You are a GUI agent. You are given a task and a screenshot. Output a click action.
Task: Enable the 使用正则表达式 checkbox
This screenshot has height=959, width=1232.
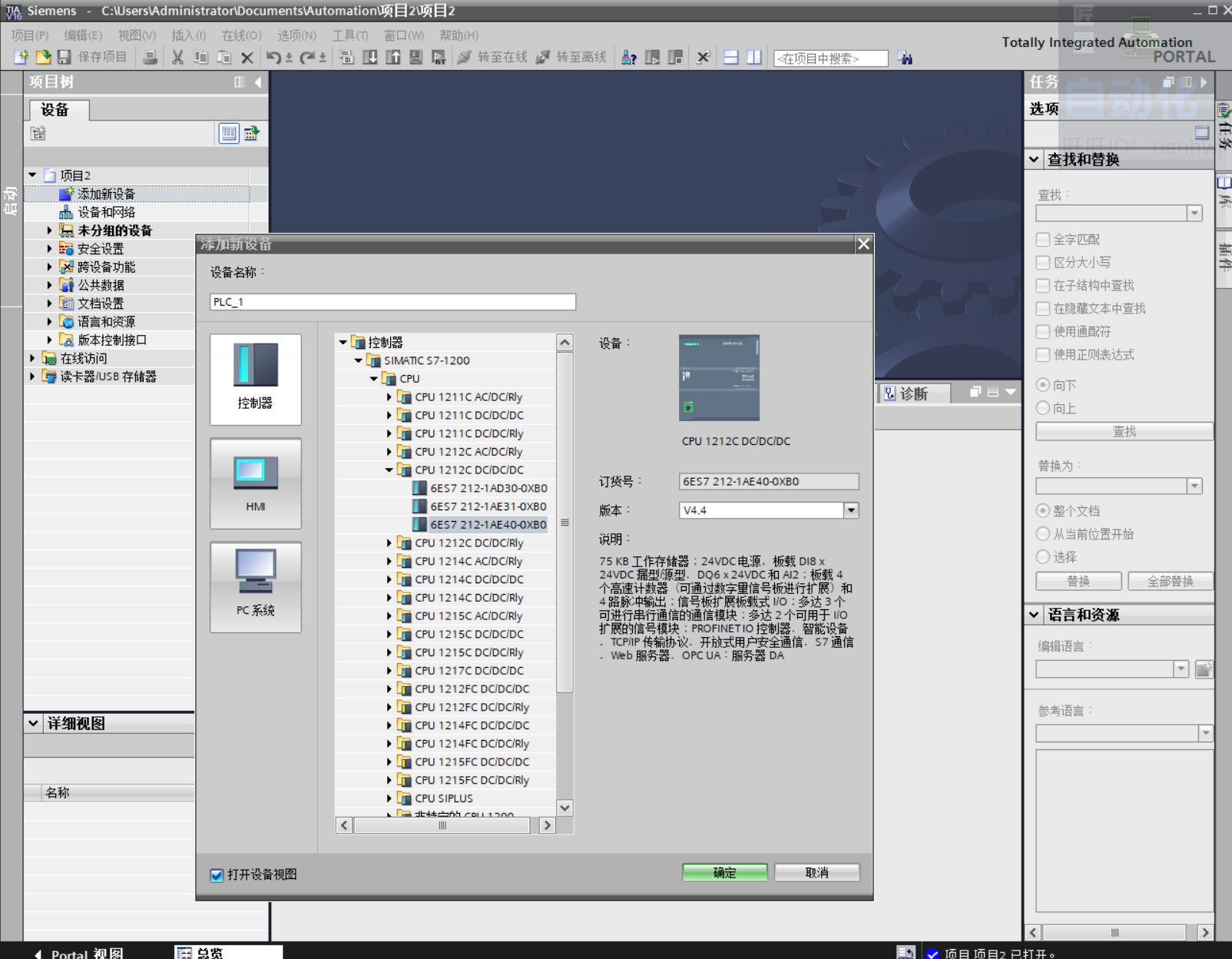point(1043,355)
